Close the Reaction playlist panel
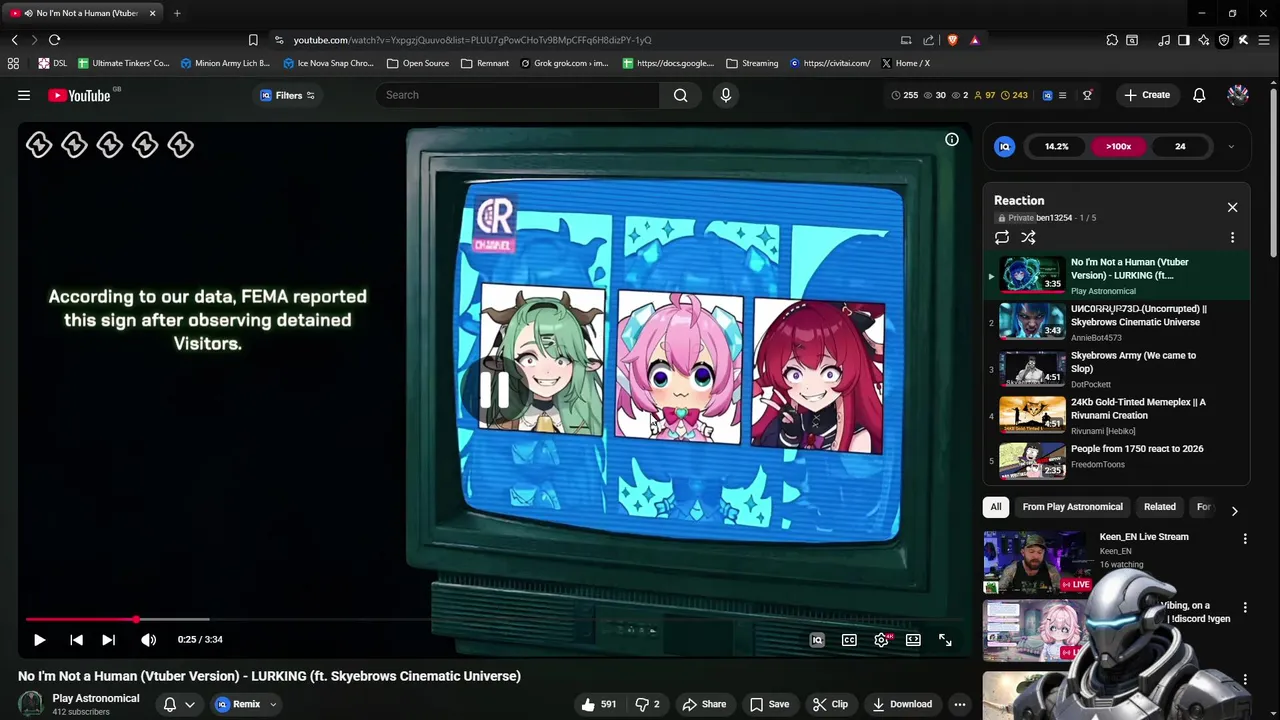The image size is (1280, 720). [x=1232, y=207]
